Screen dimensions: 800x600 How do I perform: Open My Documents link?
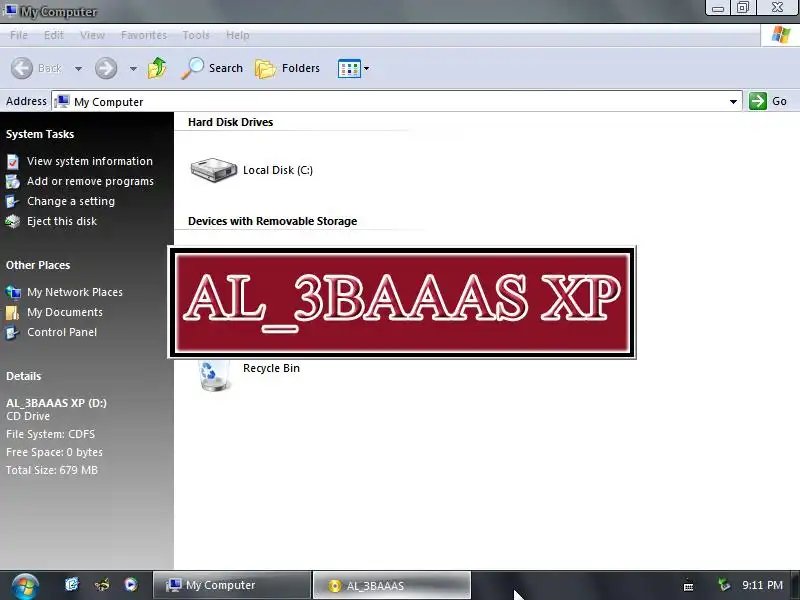click(65, 312)
